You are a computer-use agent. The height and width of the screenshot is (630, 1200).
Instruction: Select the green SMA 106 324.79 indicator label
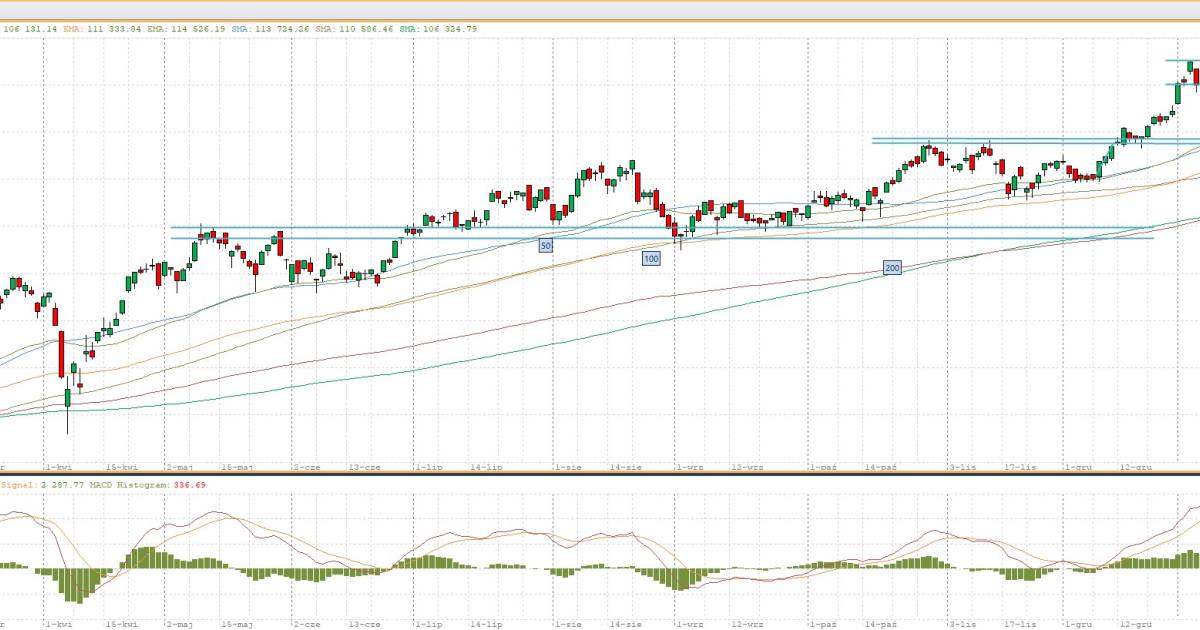[x=439, y=29]
